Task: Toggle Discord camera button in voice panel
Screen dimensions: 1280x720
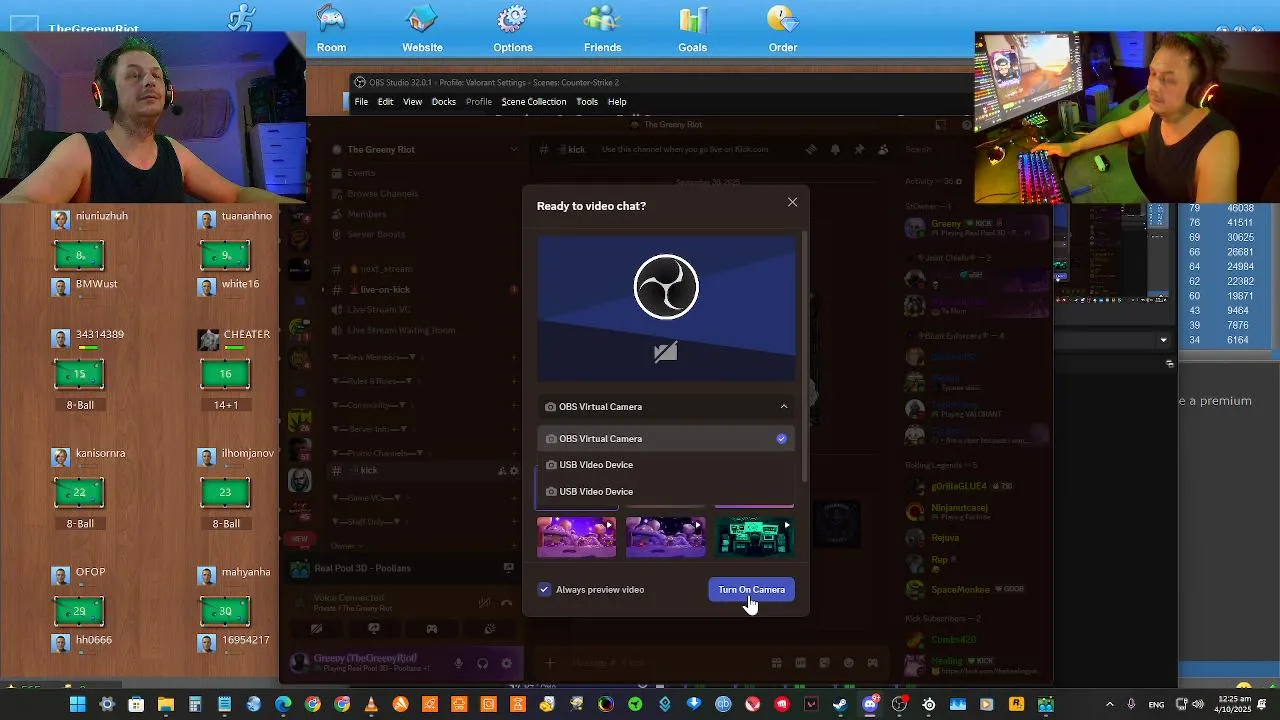Action: coord(316,629)
